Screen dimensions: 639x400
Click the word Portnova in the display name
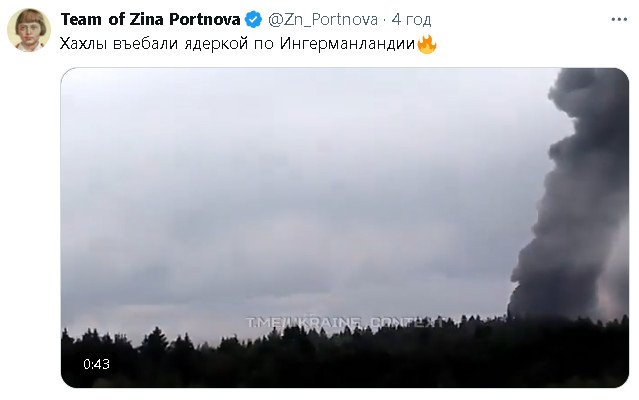(x=205, y=20)
